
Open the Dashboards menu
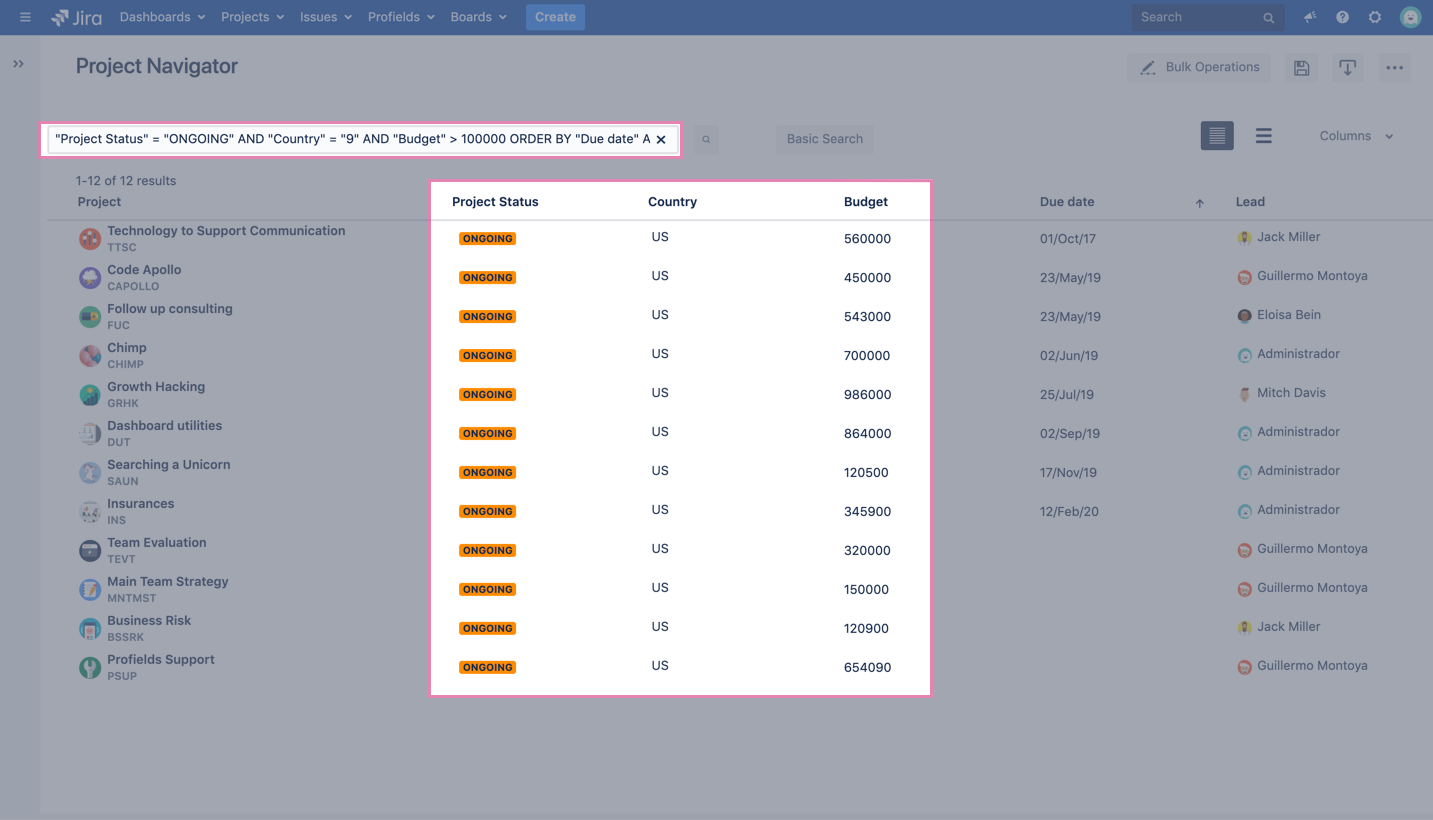[161, 17]
